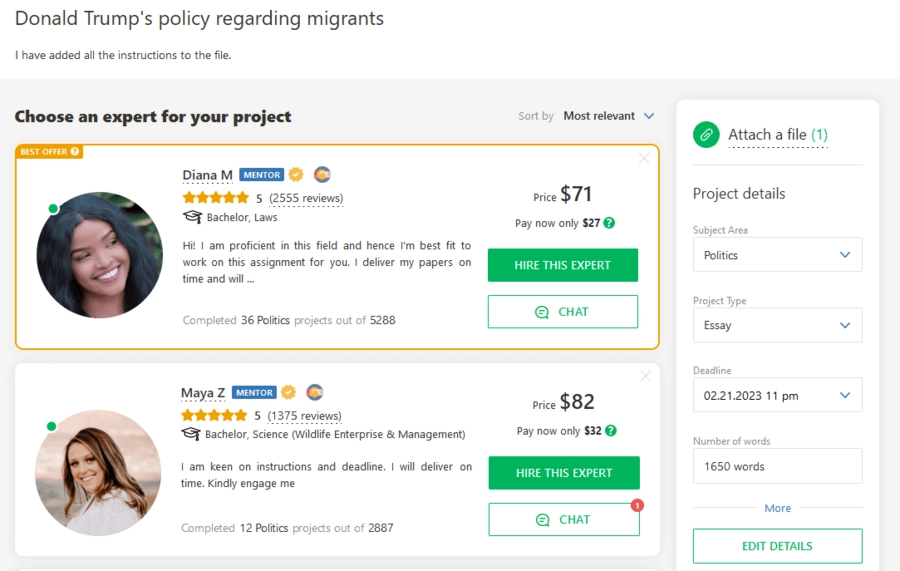Open CHAT with Diana M
Viewport: 900px width, 571px height.
point(562,312)
